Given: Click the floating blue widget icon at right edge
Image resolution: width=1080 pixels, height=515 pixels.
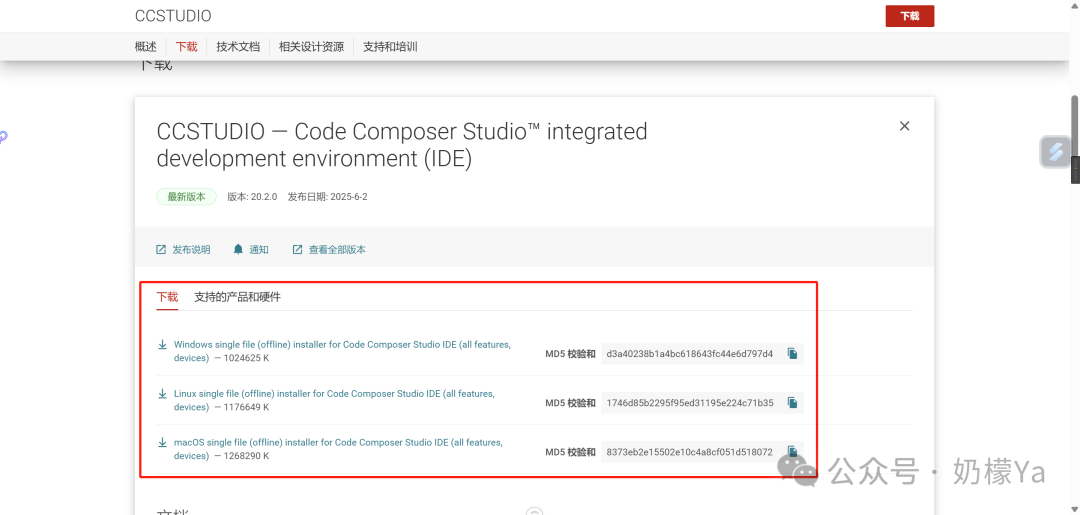Looking at the screenshot, I should click(1055, 152).
